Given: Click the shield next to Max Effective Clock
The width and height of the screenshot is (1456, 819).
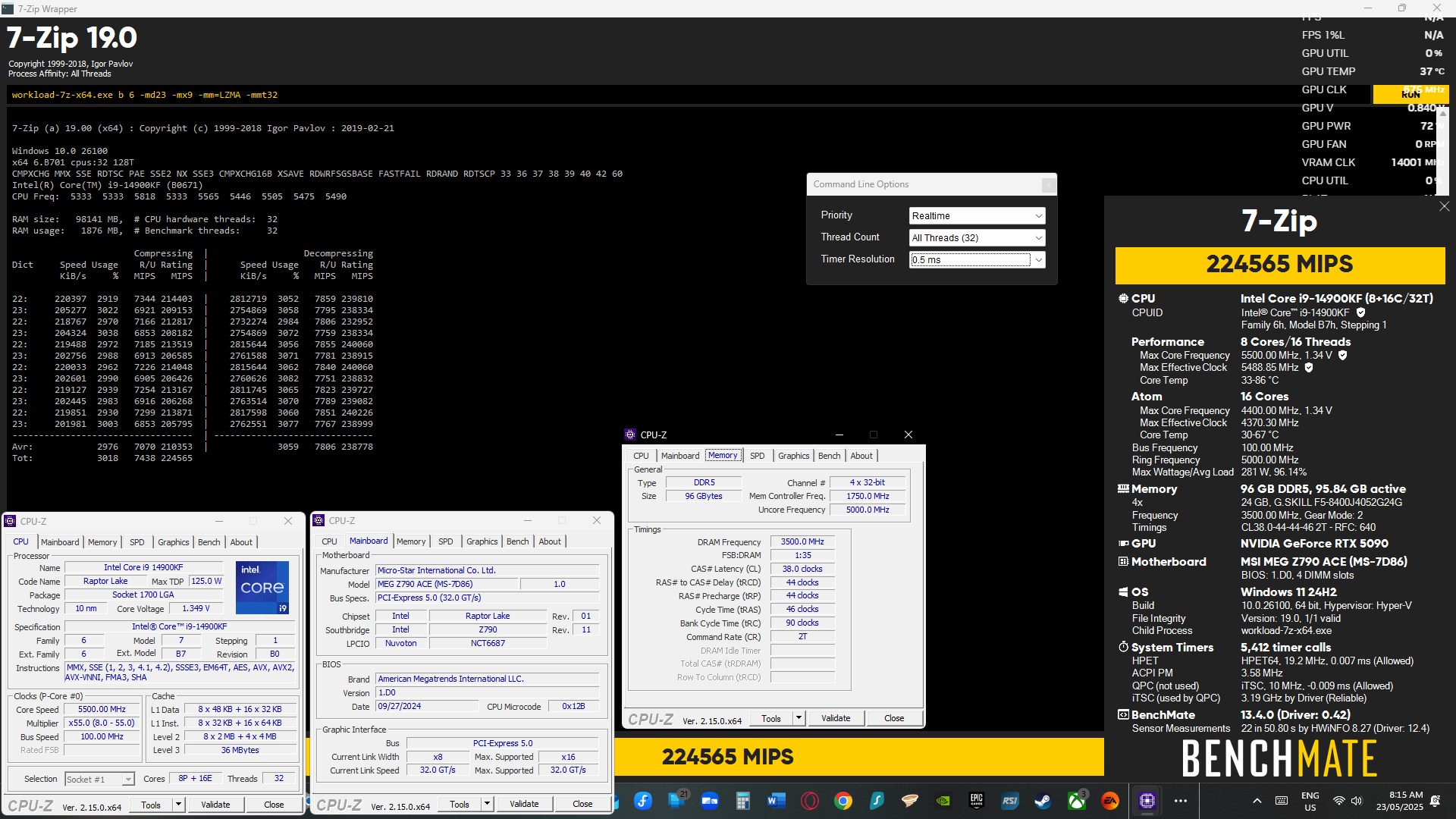Looking at the screenshot, I should tap(1309, 367).
